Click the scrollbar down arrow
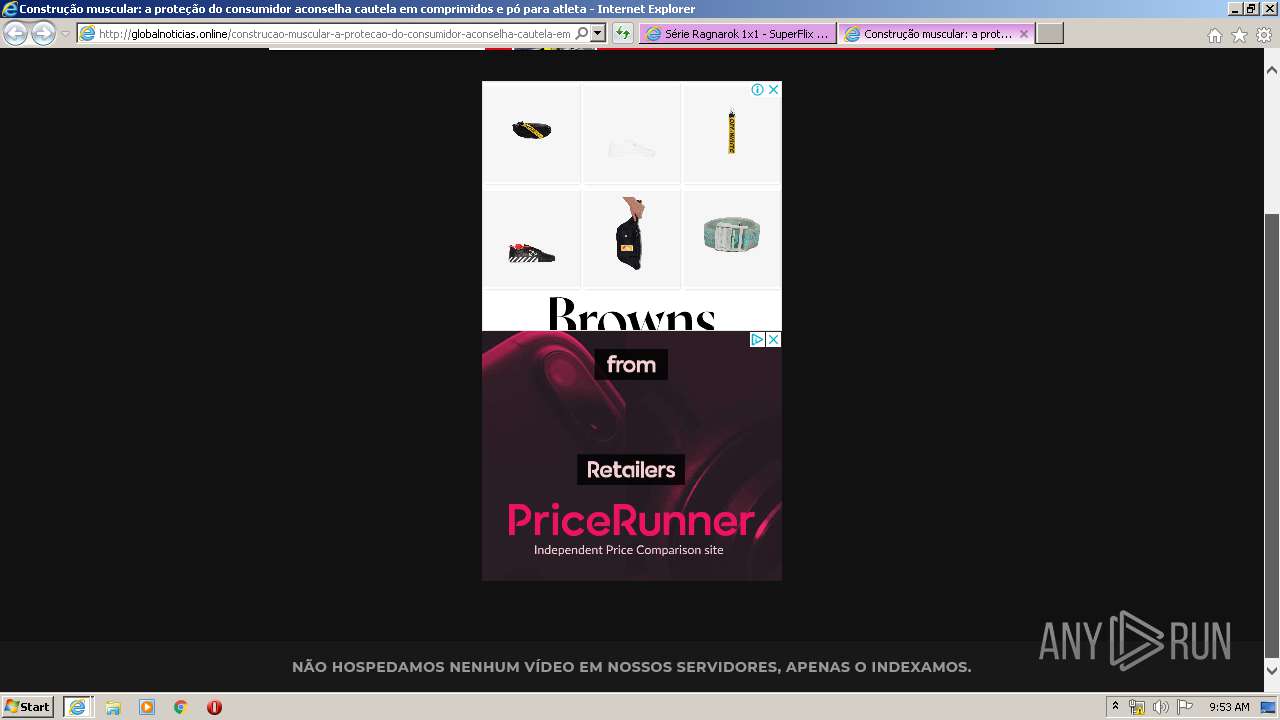 point(1272,670)
